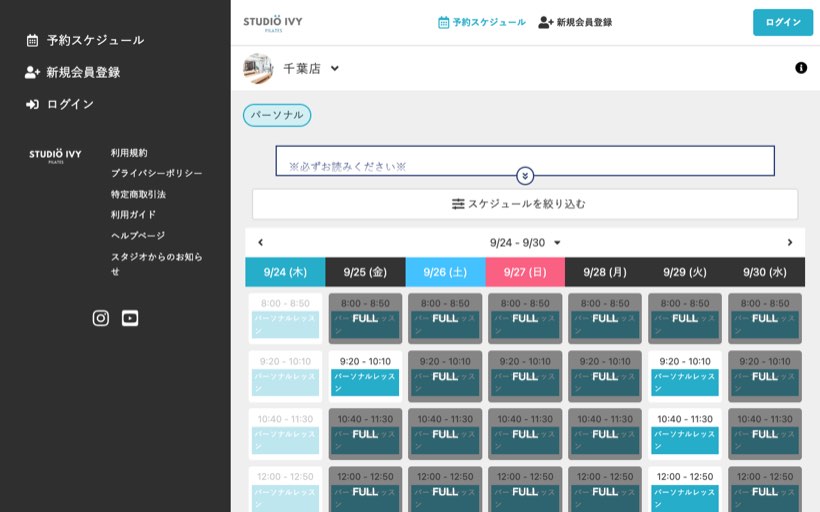820x512 pixels.
Task: Click the info icon beside store selector
Action: (x=801, y=67)
